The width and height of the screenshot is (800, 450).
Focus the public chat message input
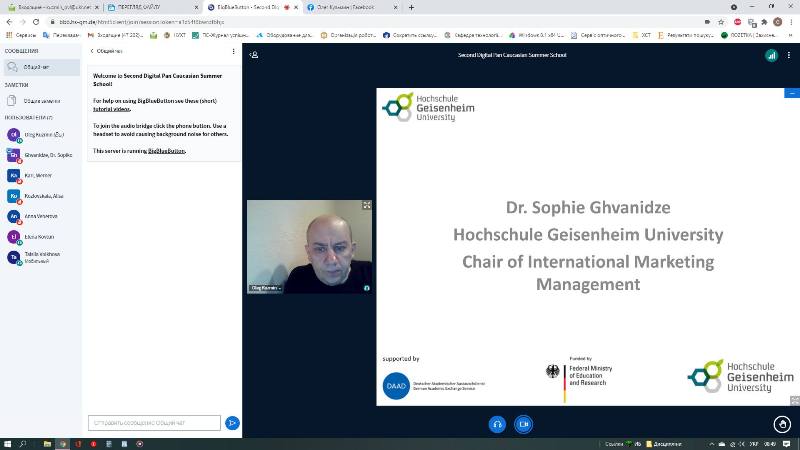coord(154,423)
